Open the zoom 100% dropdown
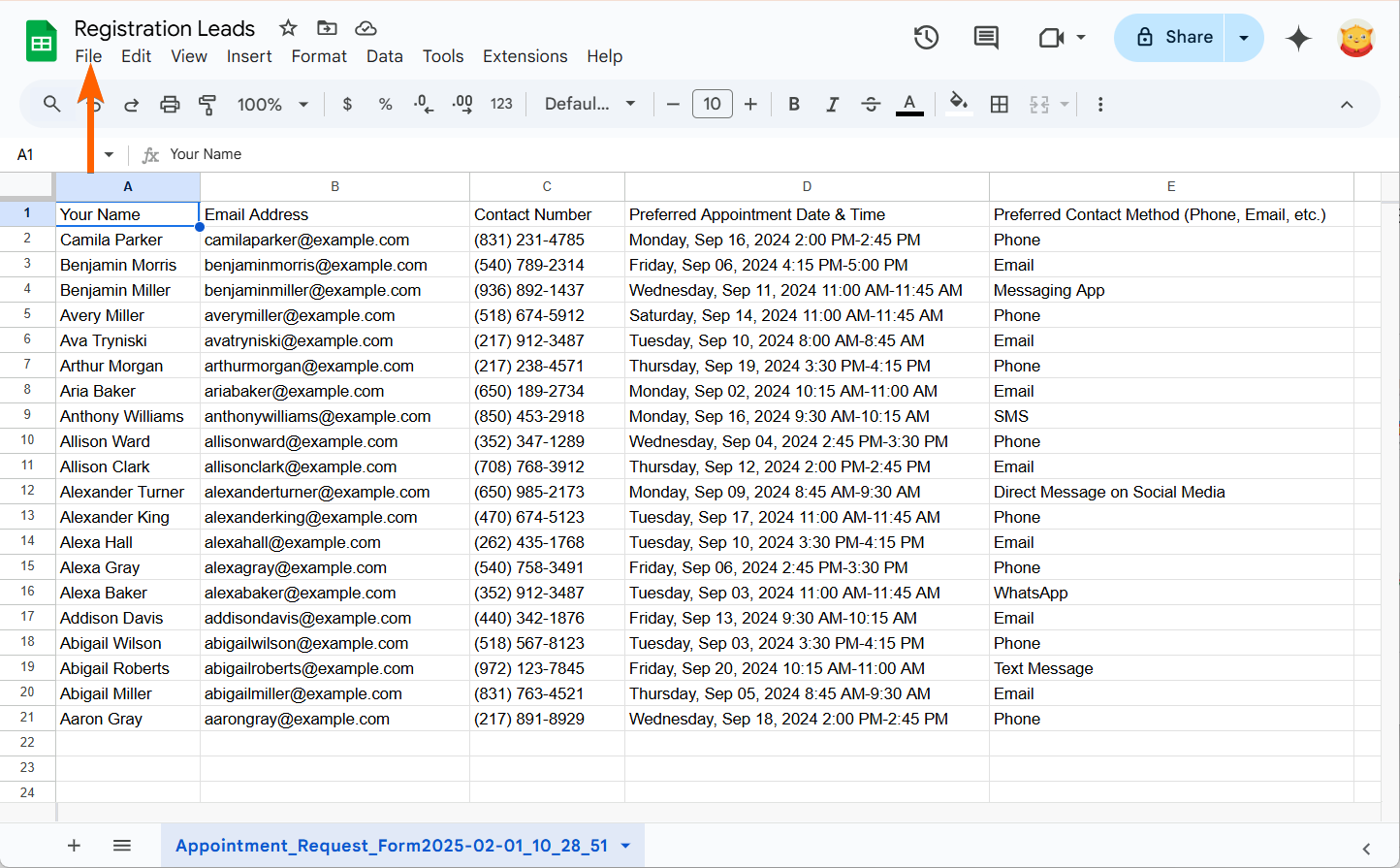 pos(272,105)
